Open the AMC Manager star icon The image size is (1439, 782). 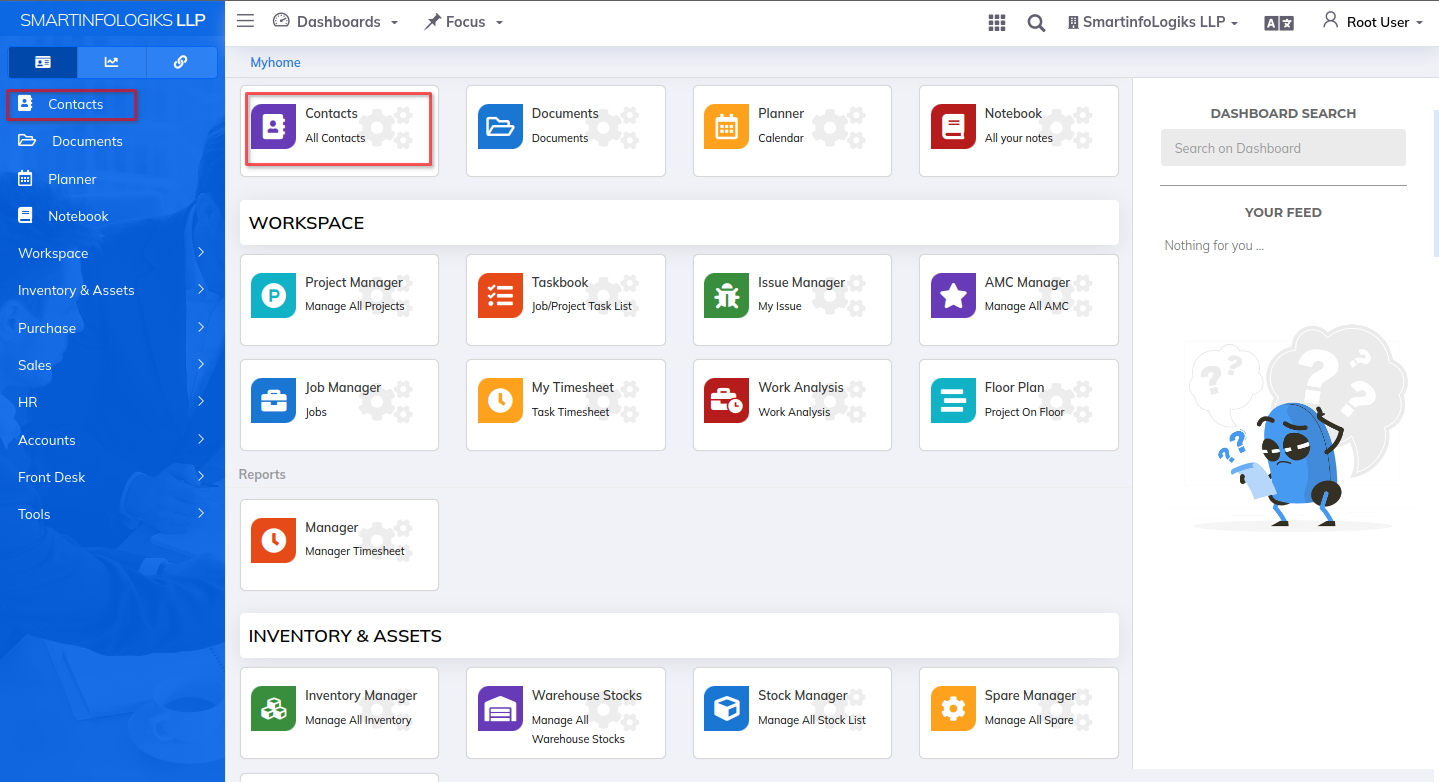[x=953, y=296]
